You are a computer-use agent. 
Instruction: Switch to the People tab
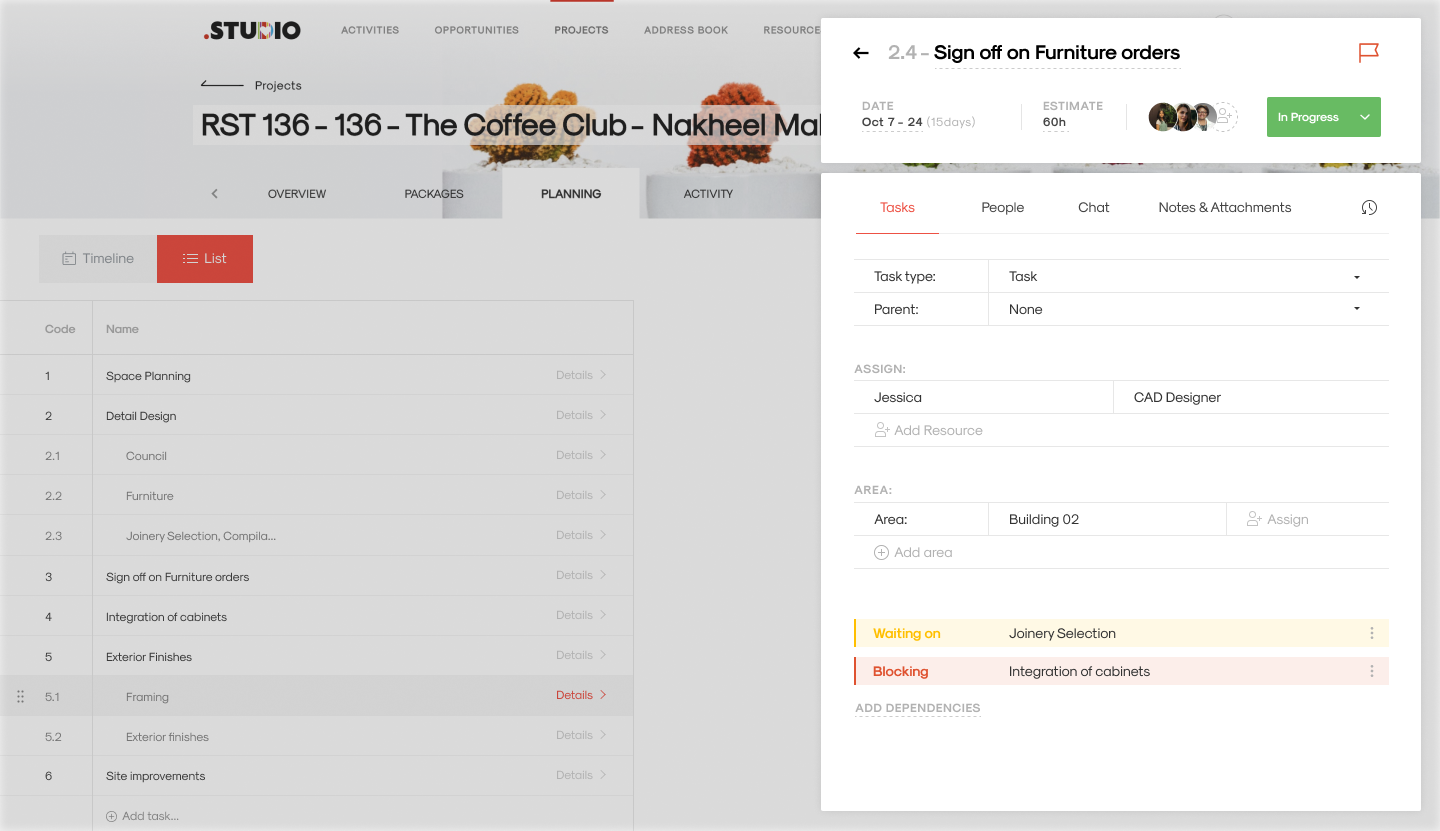[1002, 207]
